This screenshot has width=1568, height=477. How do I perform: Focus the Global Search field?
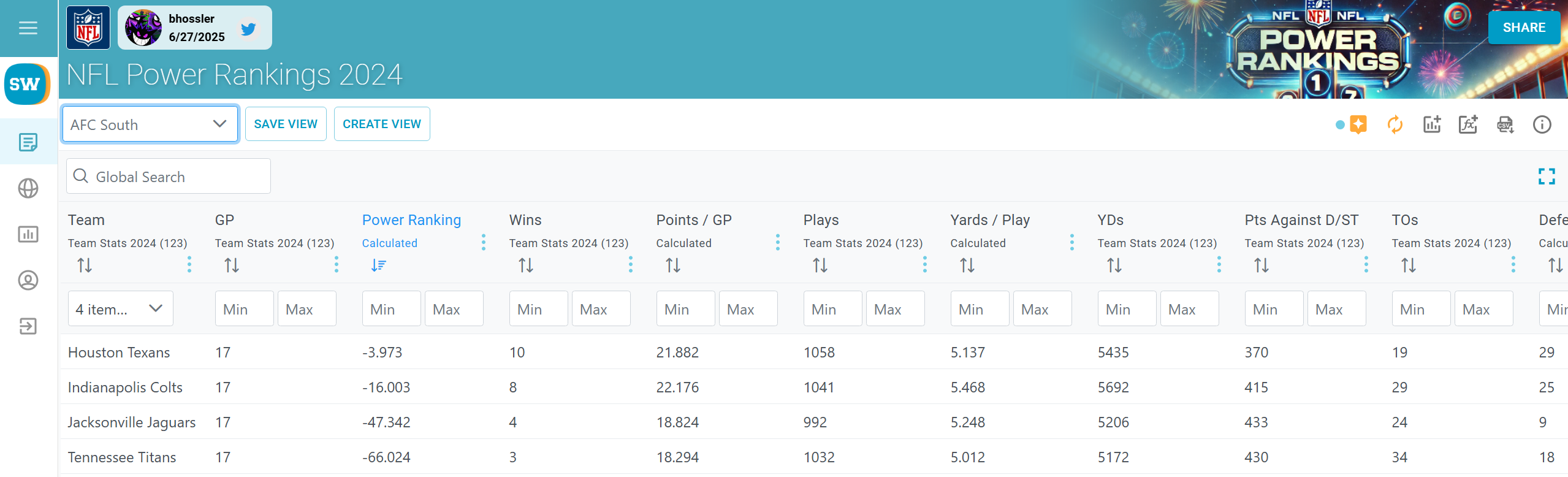tap(169, 177)
